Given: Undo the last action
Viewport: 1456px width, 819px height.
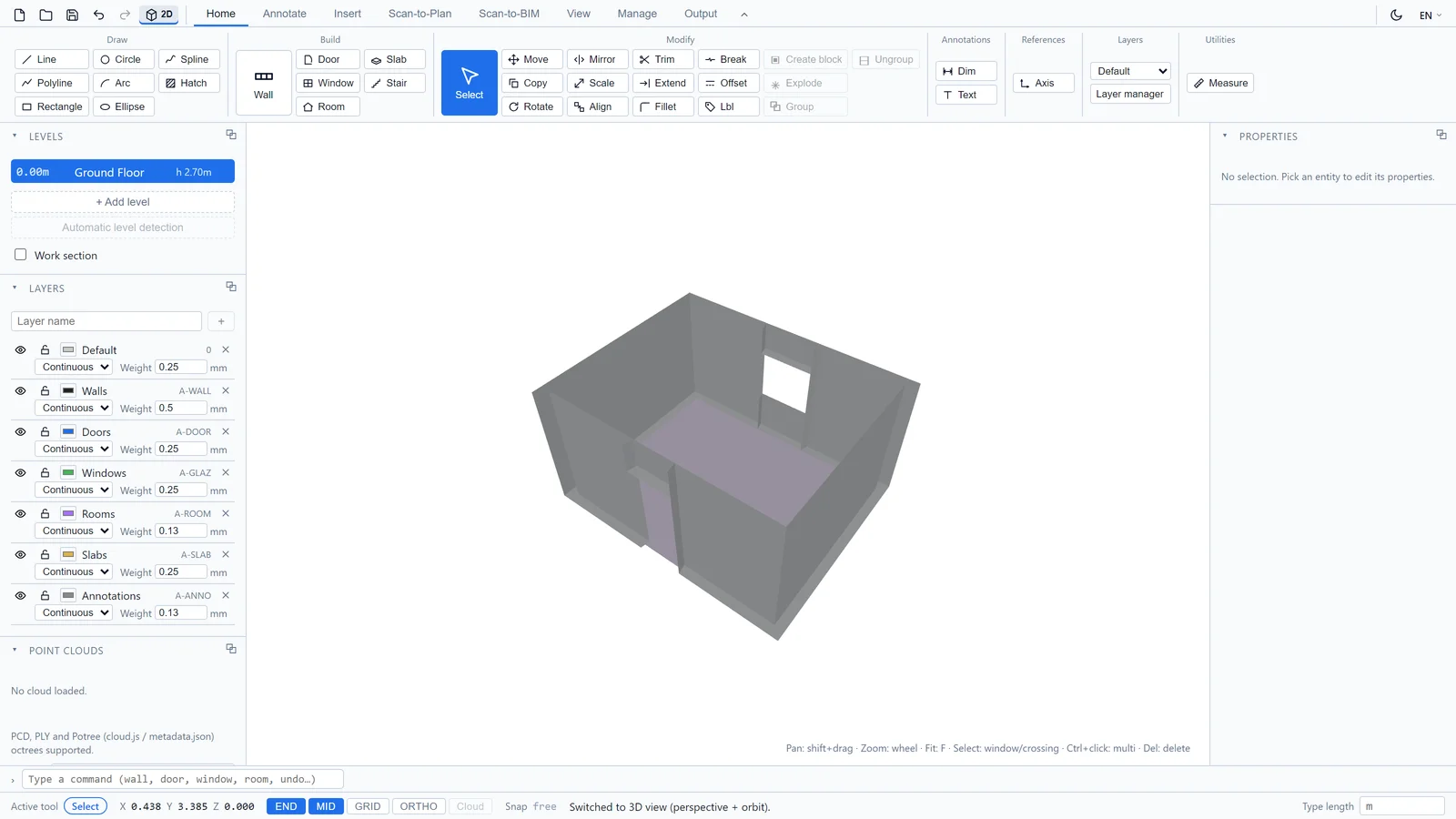Looking at the screenshot, I should click(x=98, y=15).
